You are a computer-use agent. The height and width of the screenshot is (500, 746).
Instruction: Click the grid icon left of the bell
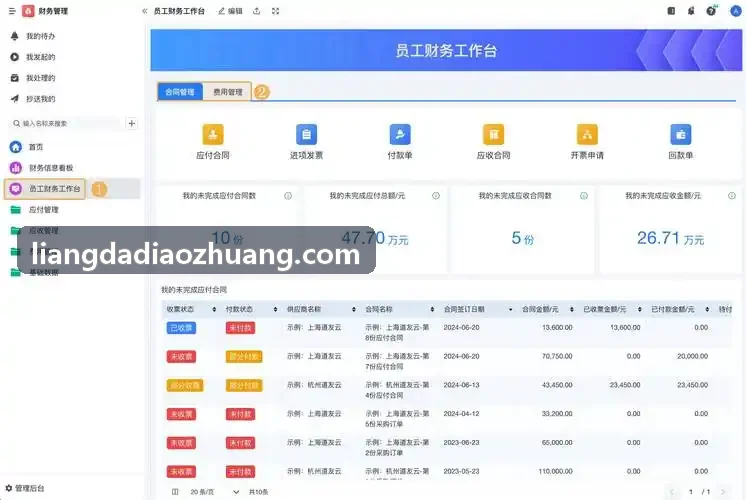click(x=671, y=11)
